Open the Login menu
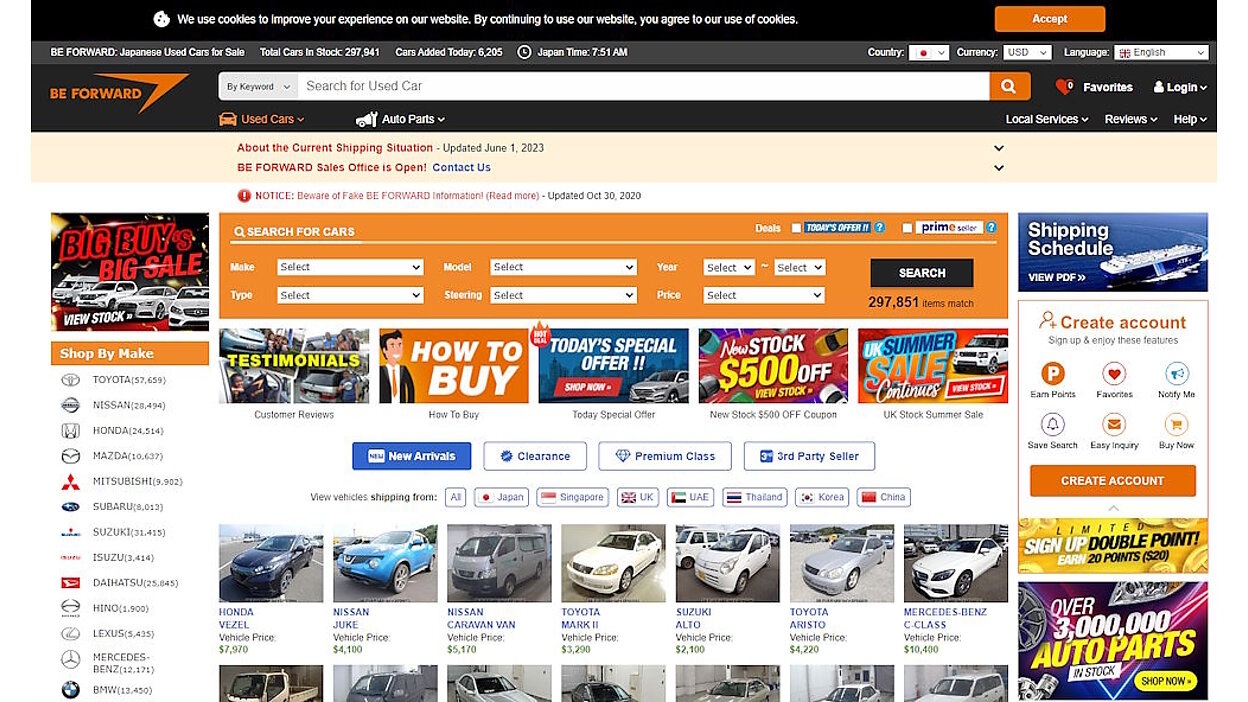The width and height of the screenshot is (1248, 702). [x=1180, y=87]
